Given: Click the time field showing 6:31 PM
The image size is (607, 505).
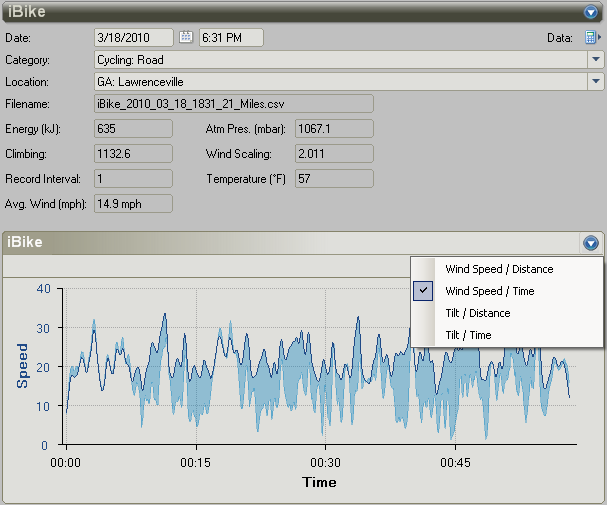Looking at the screenshot, I should point(231,38).
